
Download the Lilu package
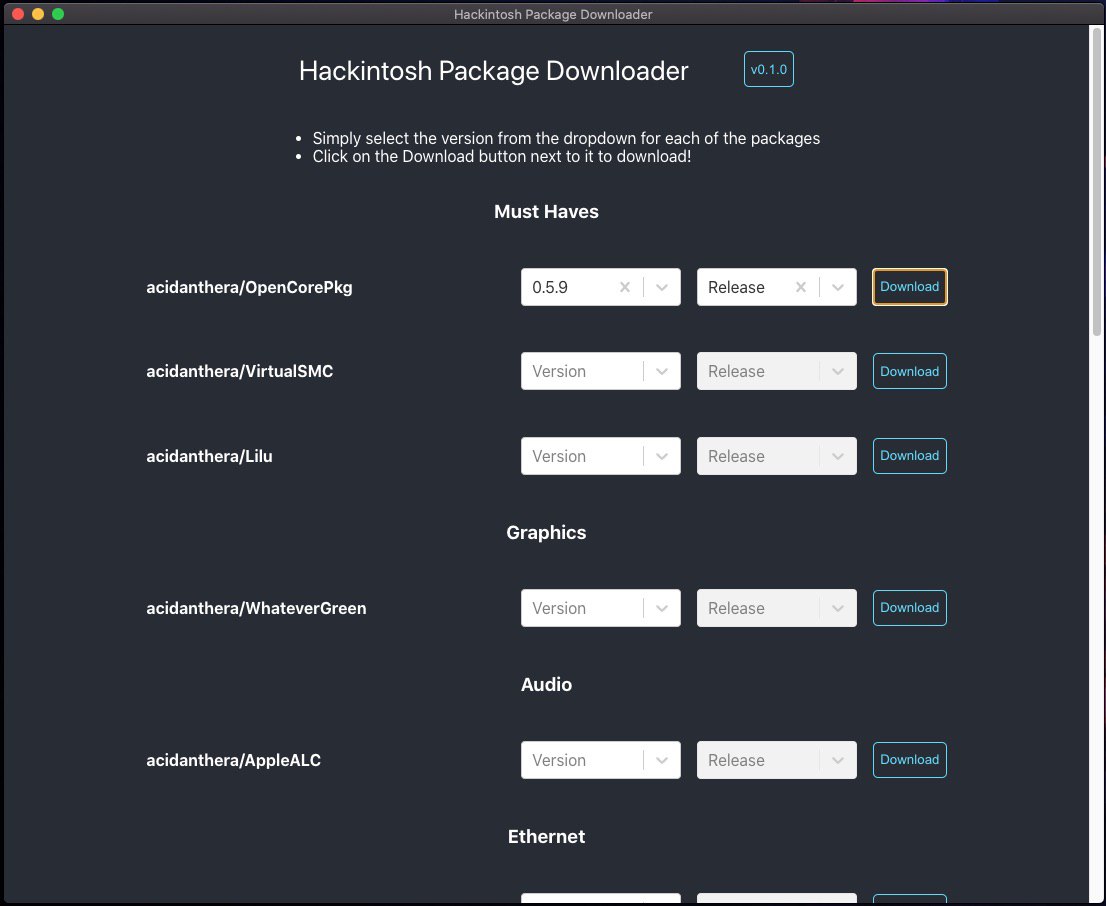[909, 456]
